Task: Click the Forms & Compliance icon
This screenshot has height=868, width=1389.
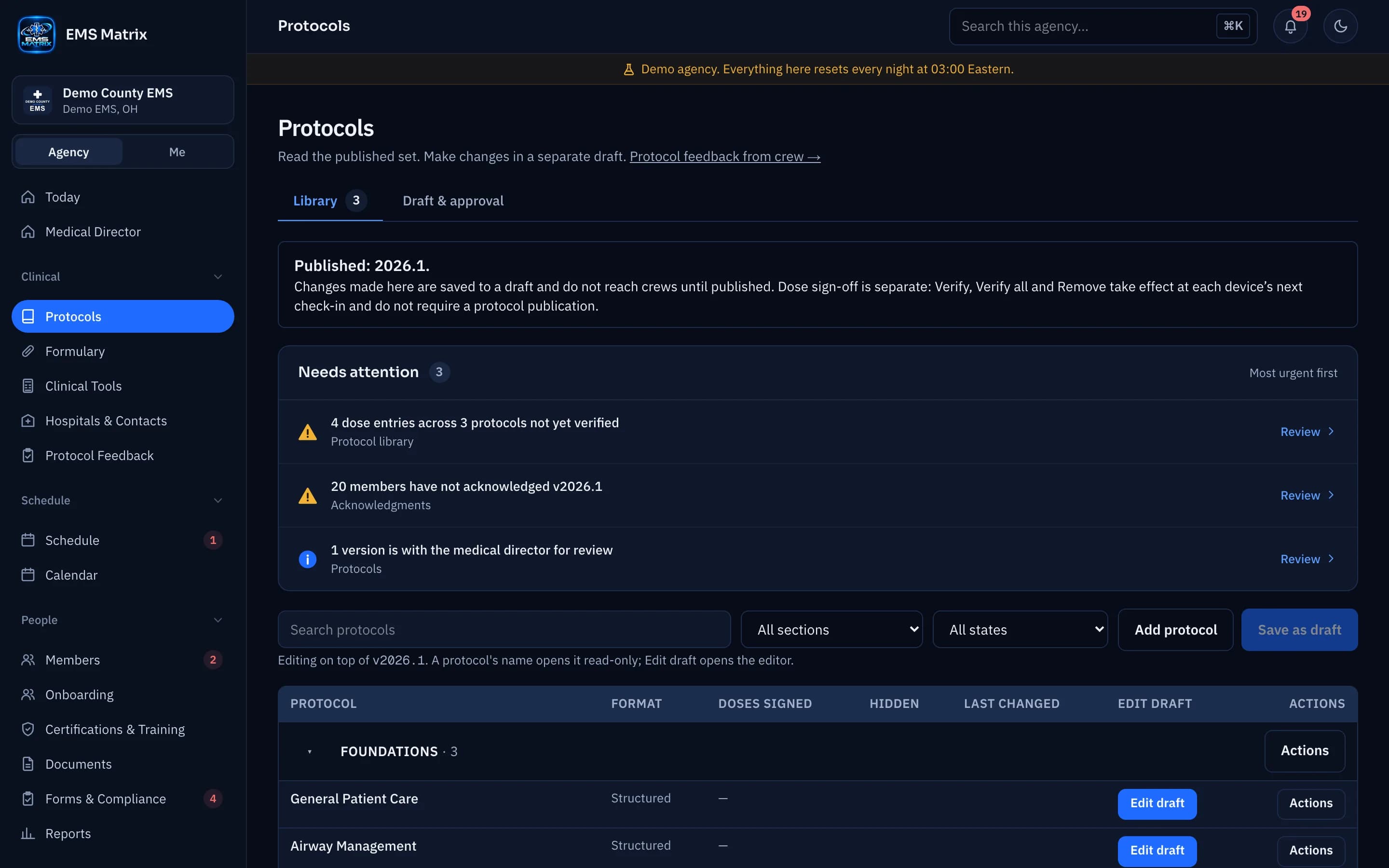Action: [x=28, y=799]
